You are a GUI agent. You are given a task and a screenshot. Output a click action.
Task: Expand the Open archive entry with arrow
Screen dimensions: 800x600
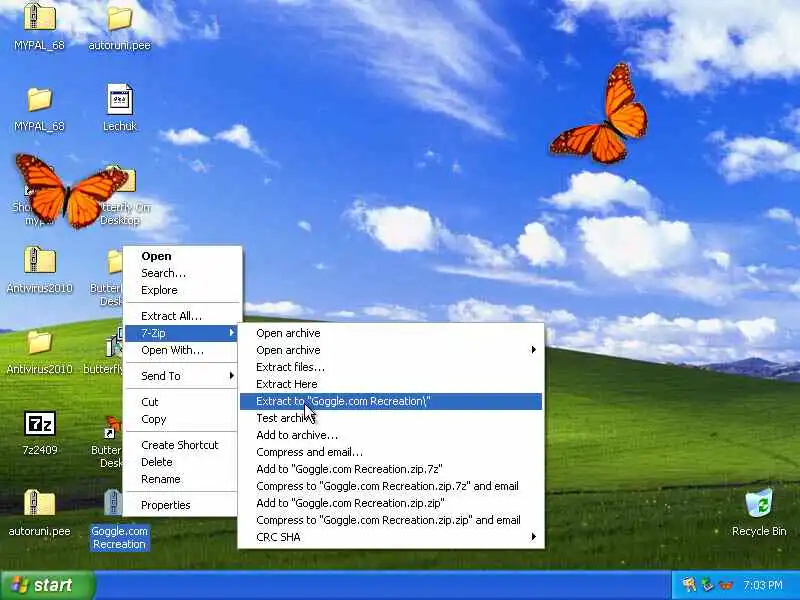391,350
